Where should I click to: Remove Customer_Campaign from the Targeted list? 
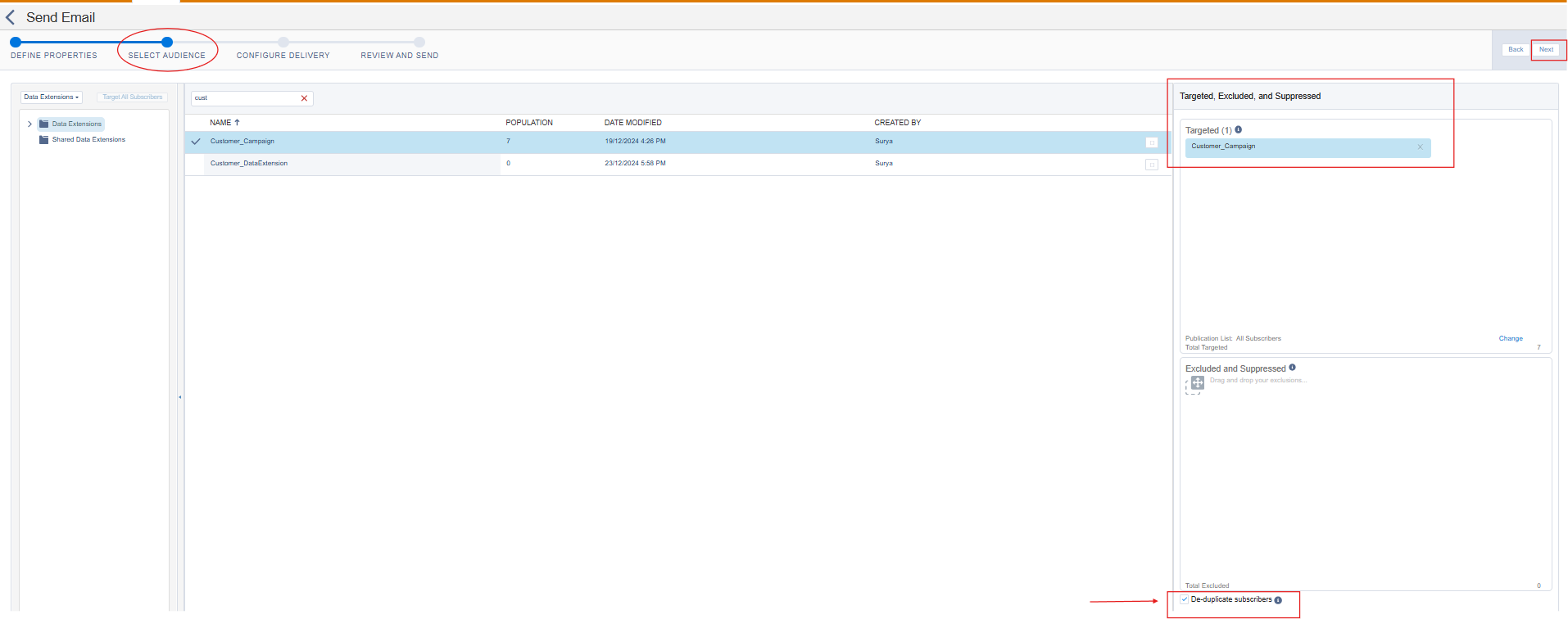pos(1420,147)
